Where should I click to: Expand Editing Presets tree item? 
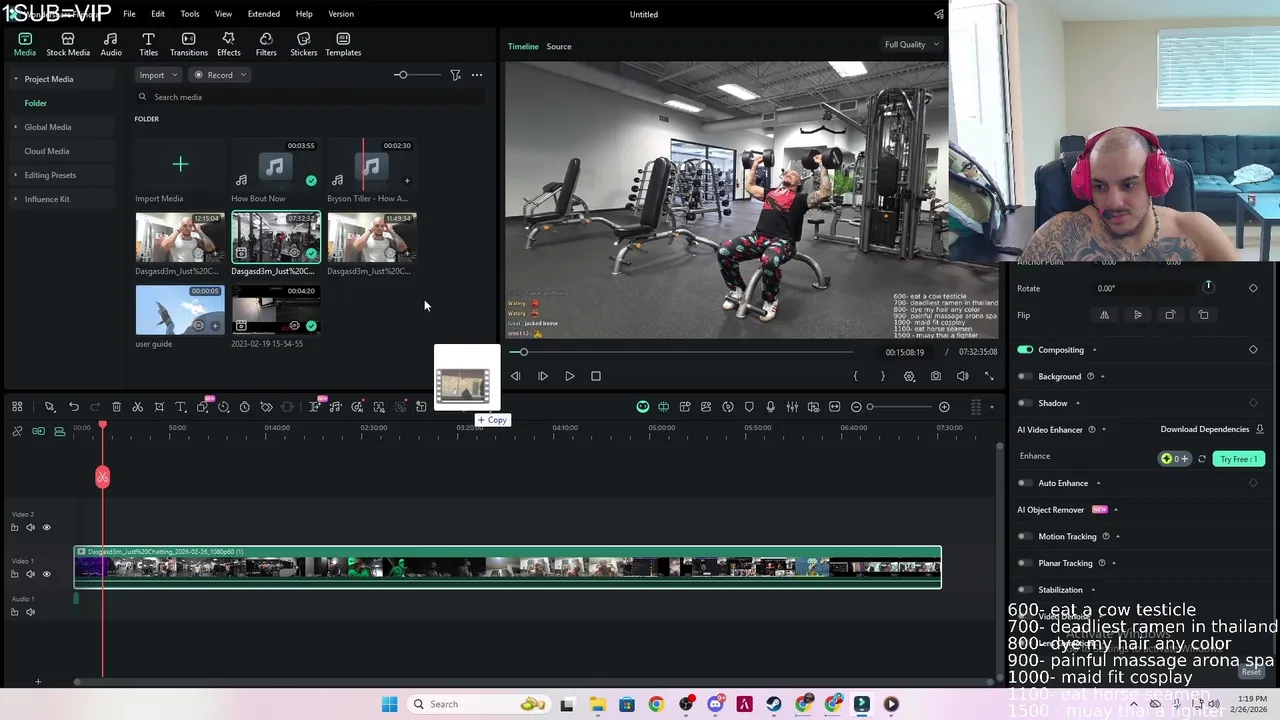tap(15, 175)
